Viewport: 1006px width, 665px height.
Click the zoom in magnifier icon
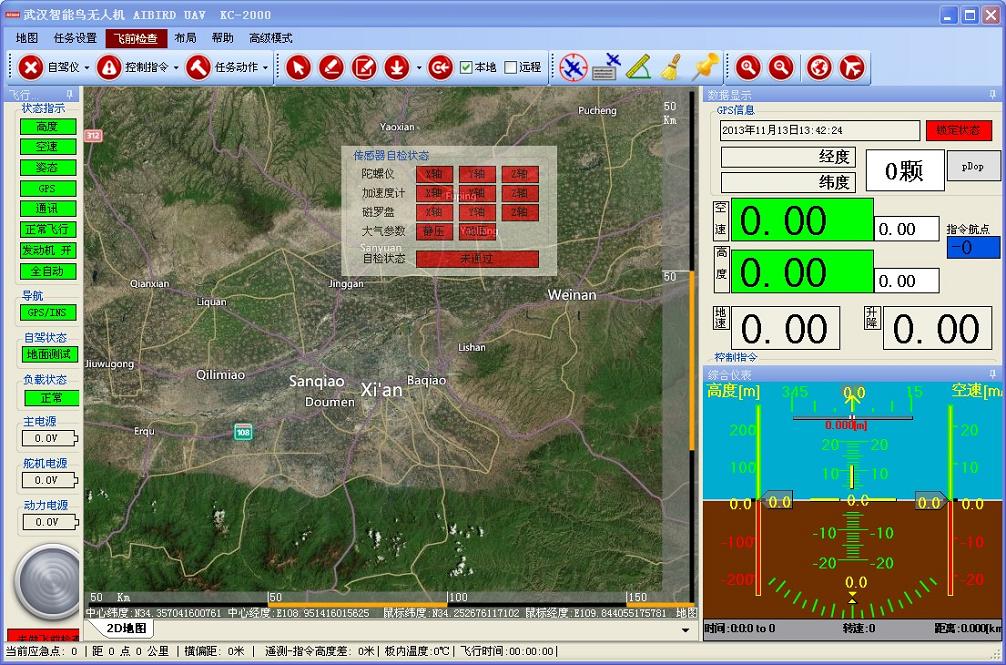(x=748, y=67)
